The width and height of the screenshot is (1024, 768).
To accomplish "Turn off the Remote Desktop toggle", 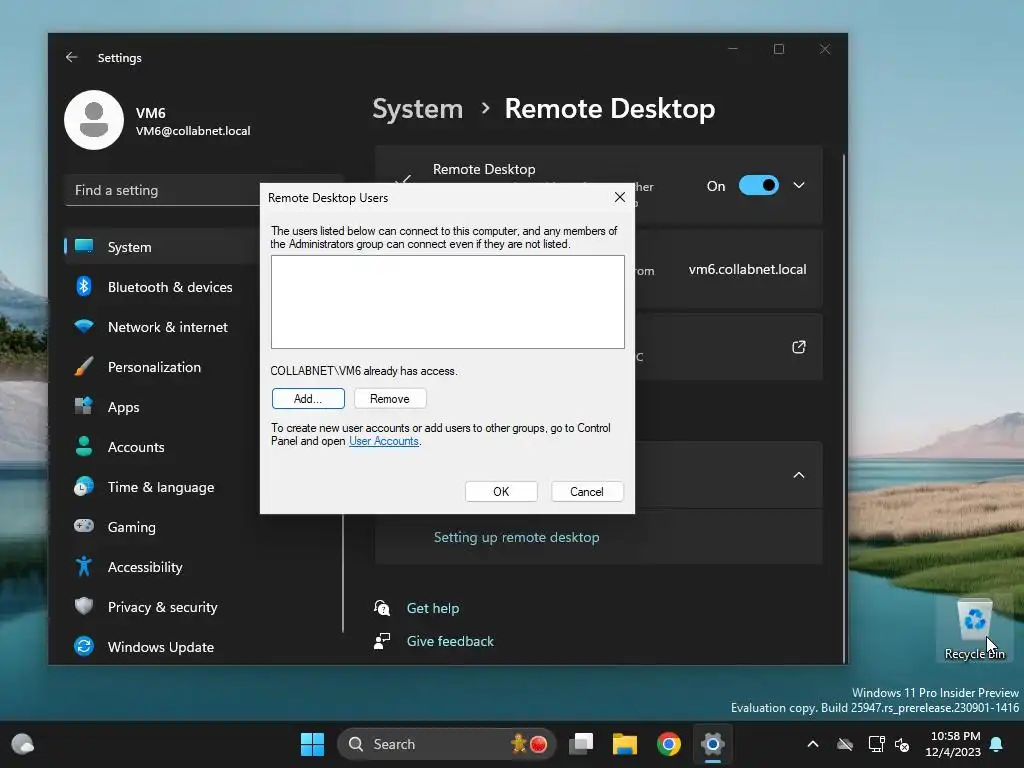I will tap(758, 185).
